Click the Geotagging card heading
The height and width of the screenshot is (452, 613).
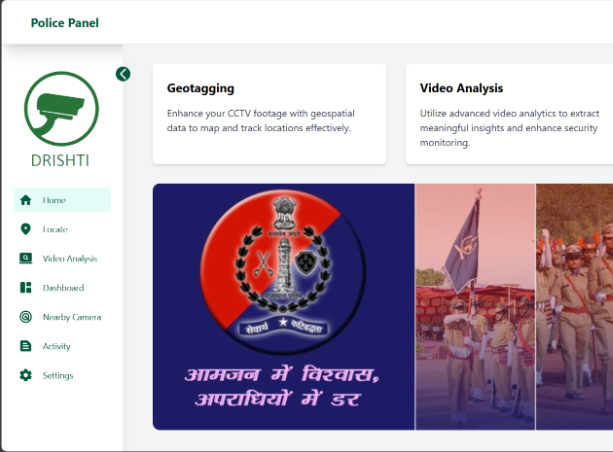point(201,88)
